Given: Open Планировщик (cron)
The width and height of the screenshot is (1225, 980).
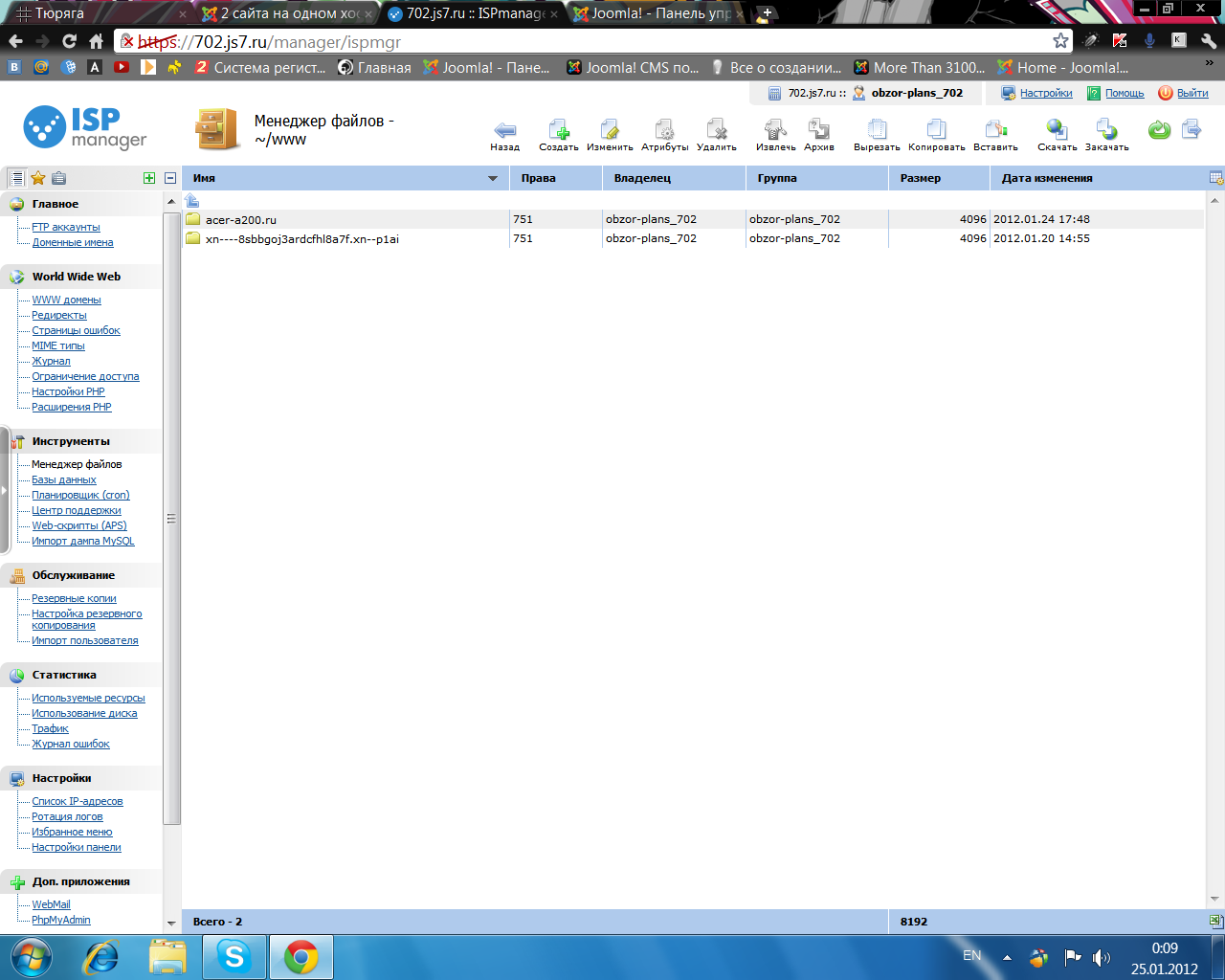Looking at the screenshot, I should [80, 495].
